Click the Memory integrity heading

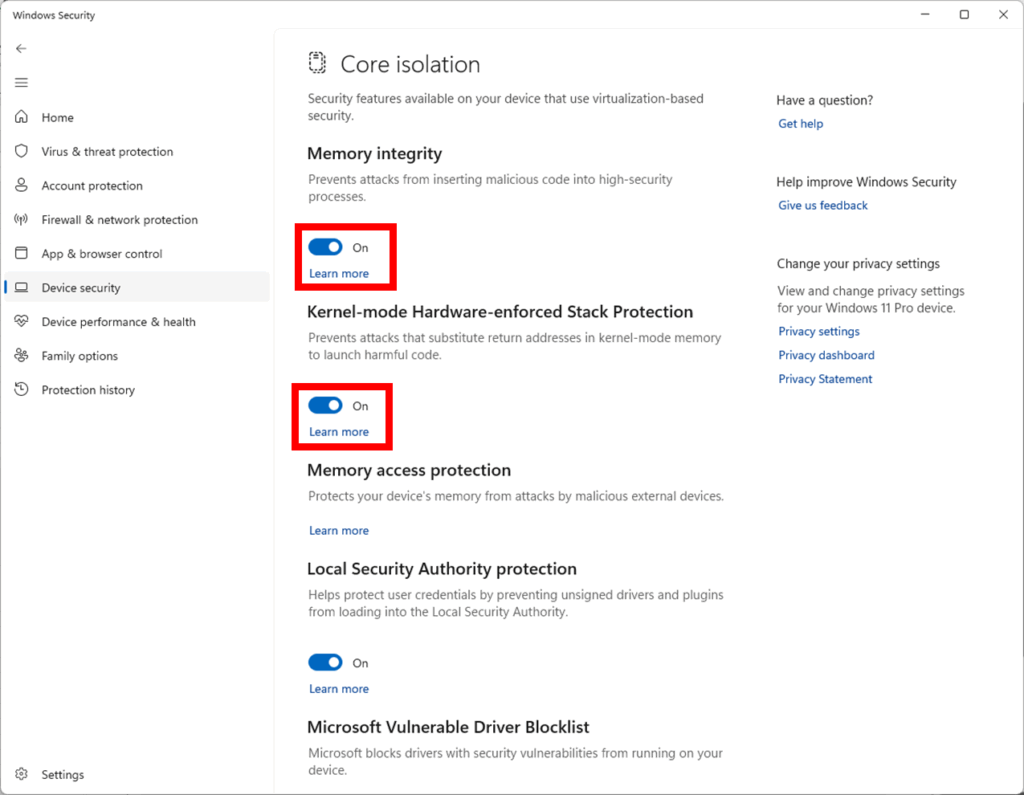[x=374, y=154]
